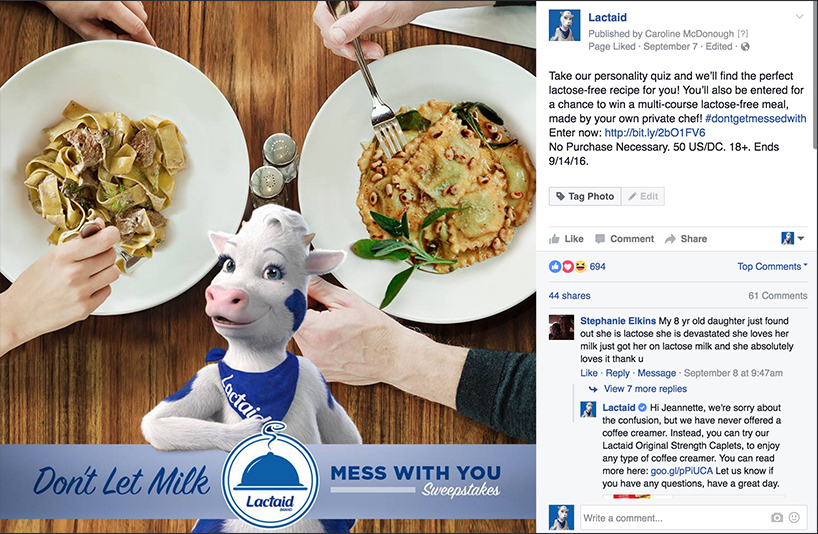
Task: Open the Top Comments sorting dropdown
Action: coord(772,266)
